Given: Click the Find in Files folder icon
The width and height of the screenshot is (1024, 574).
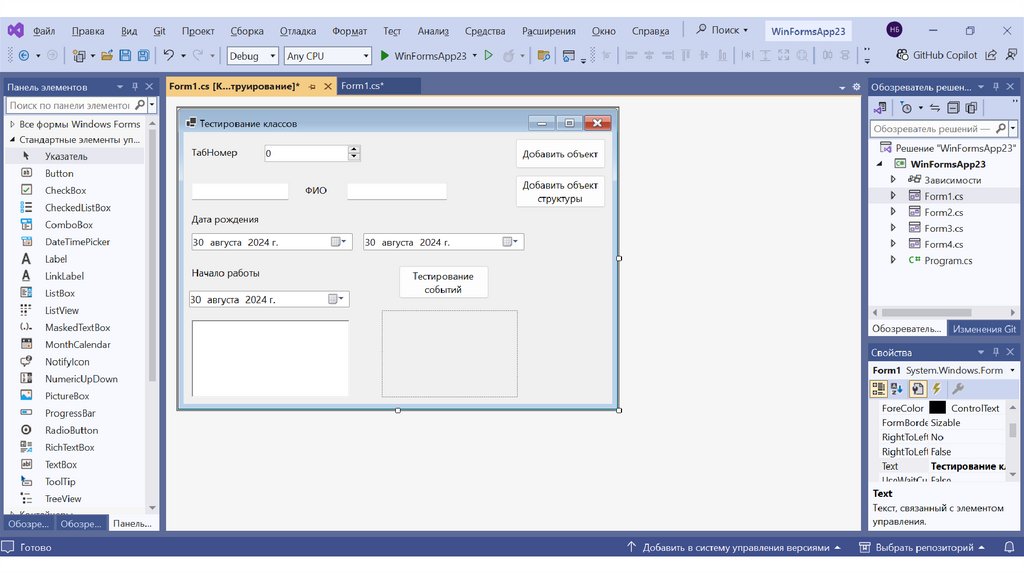Looking at the screenshot, I should click(543, 56).
